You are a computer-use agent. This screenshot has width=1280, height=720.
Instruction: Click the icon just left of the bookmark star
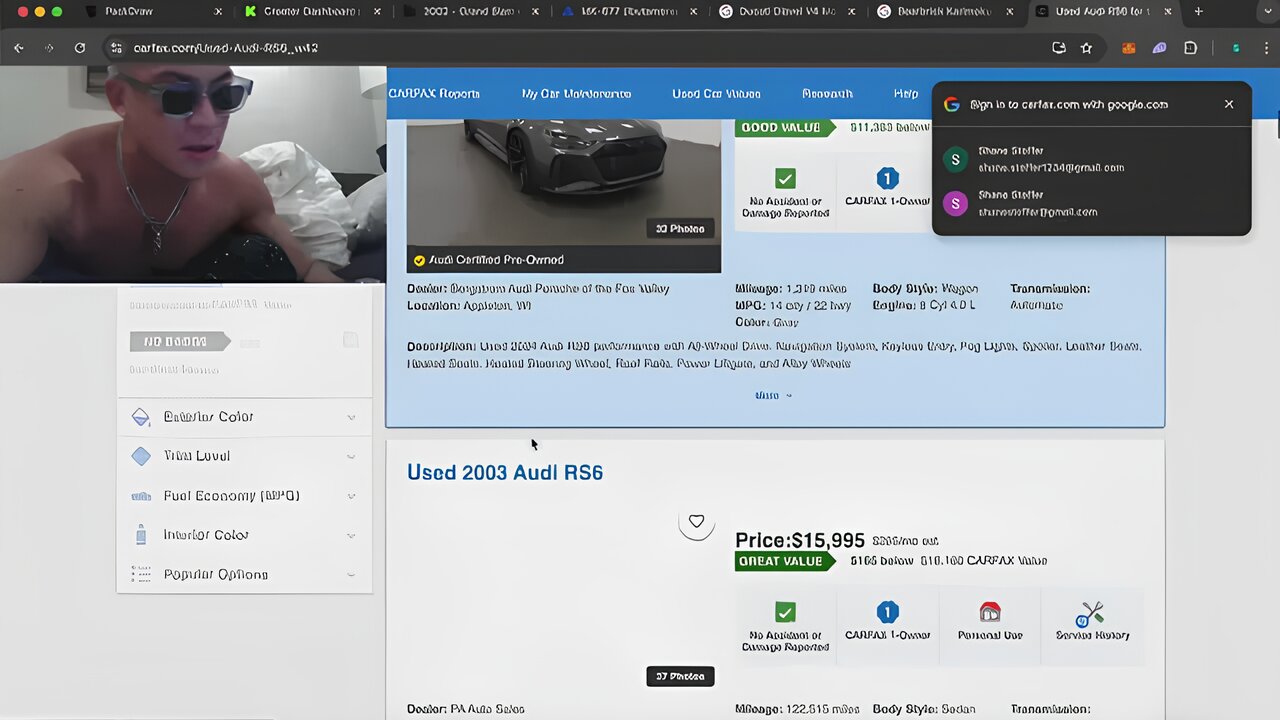1059,48
